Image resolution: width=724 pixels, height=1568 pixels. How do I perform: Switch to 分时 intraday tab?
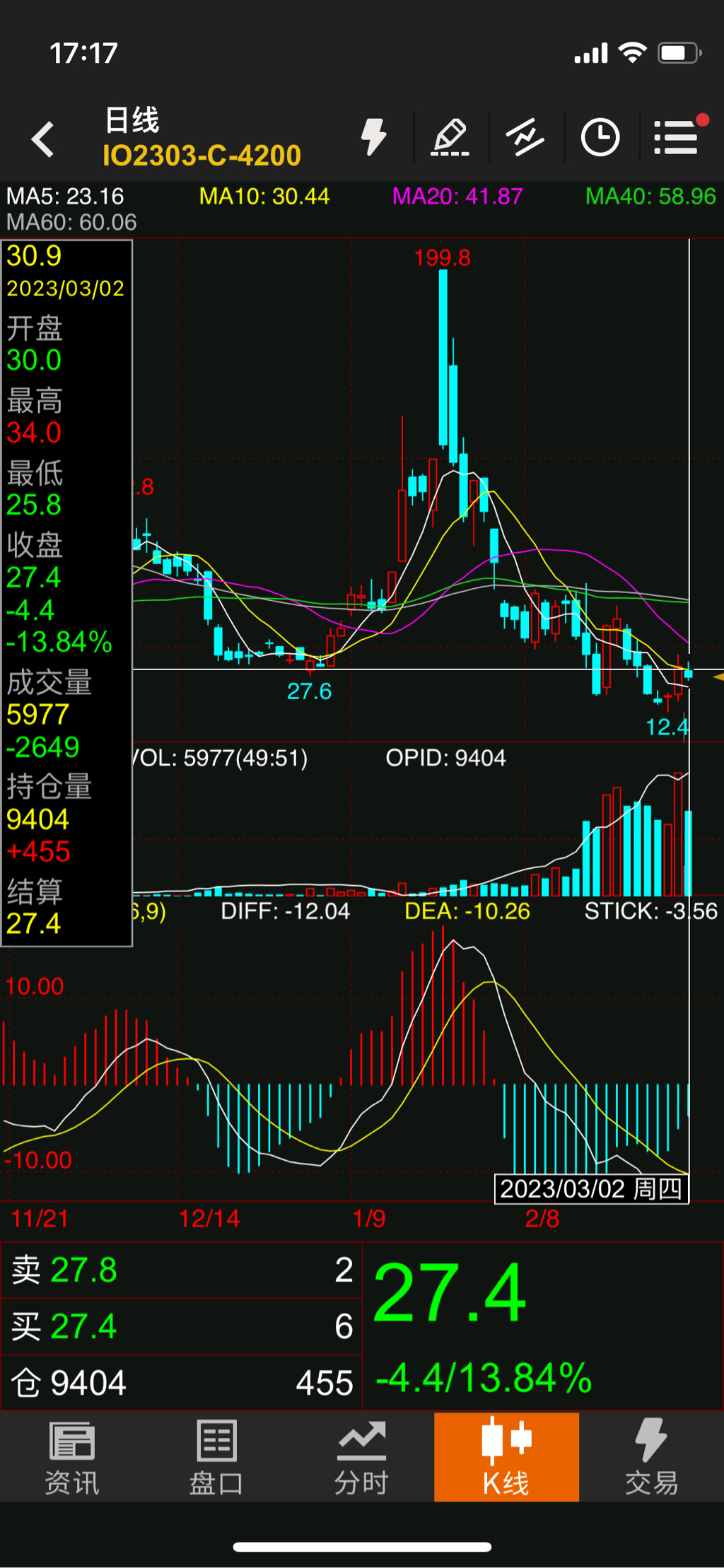pyautogui.click(x=362, y=1457)
